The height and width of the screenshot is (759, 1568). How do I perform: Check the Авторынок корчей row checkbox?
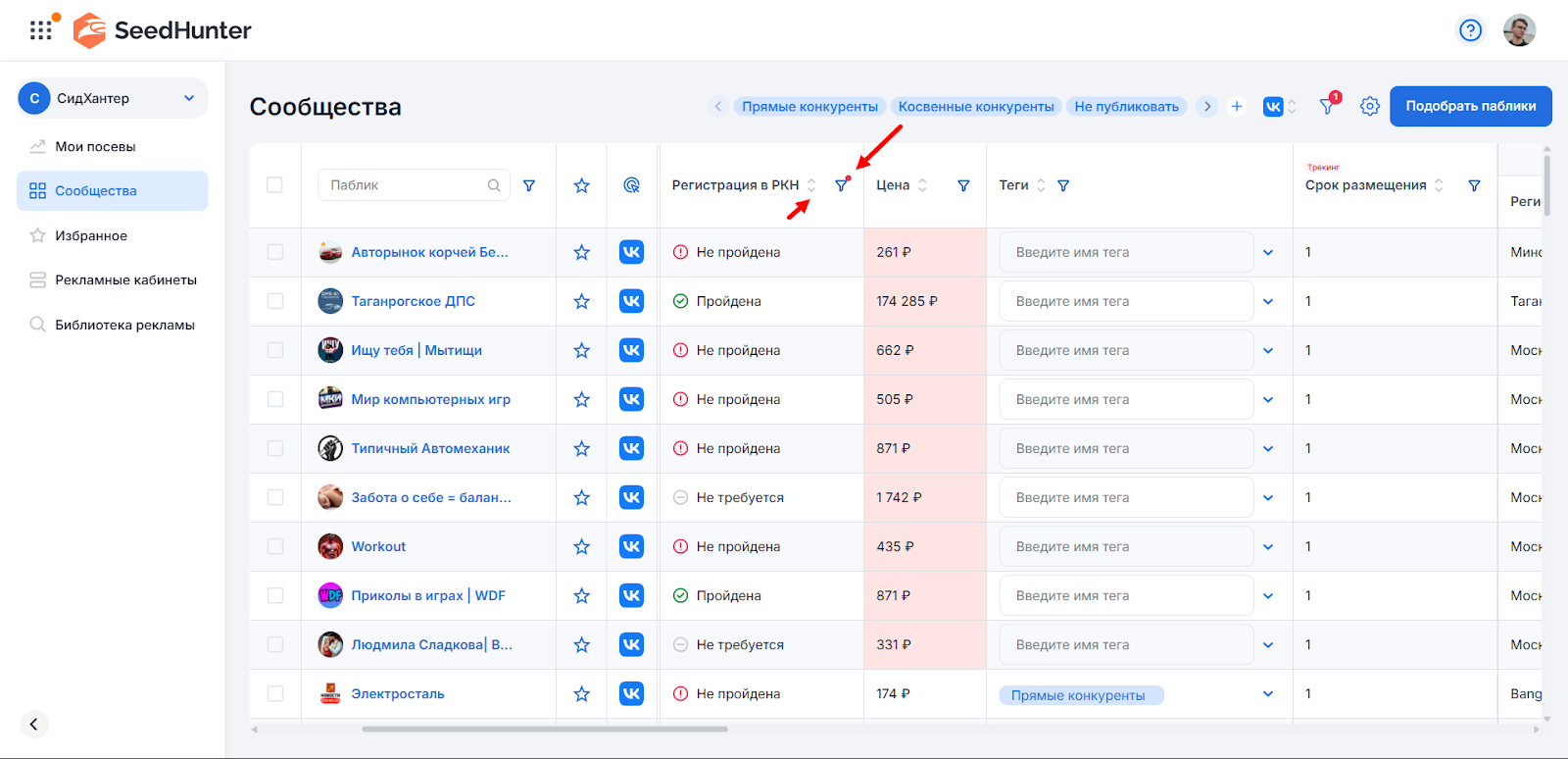click(275, 252)
